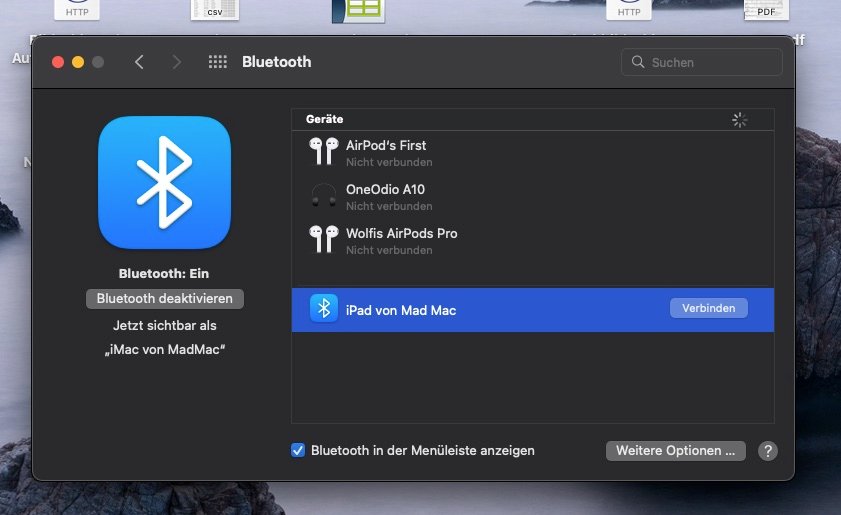The image size is (841, 515).
Task: Click the iPad von Mad Mac Bluetooth icon
Action: (x=323, y=309)
